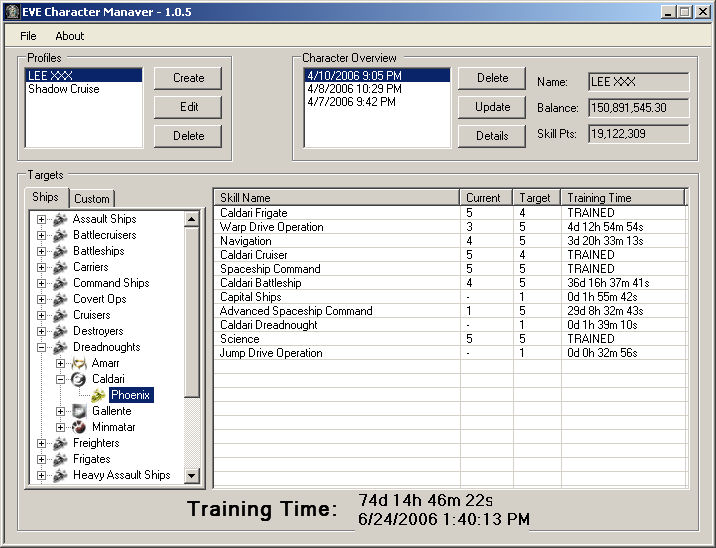
Task: Click the Dreadnoughts ship icon
Action: pos(60,347)
